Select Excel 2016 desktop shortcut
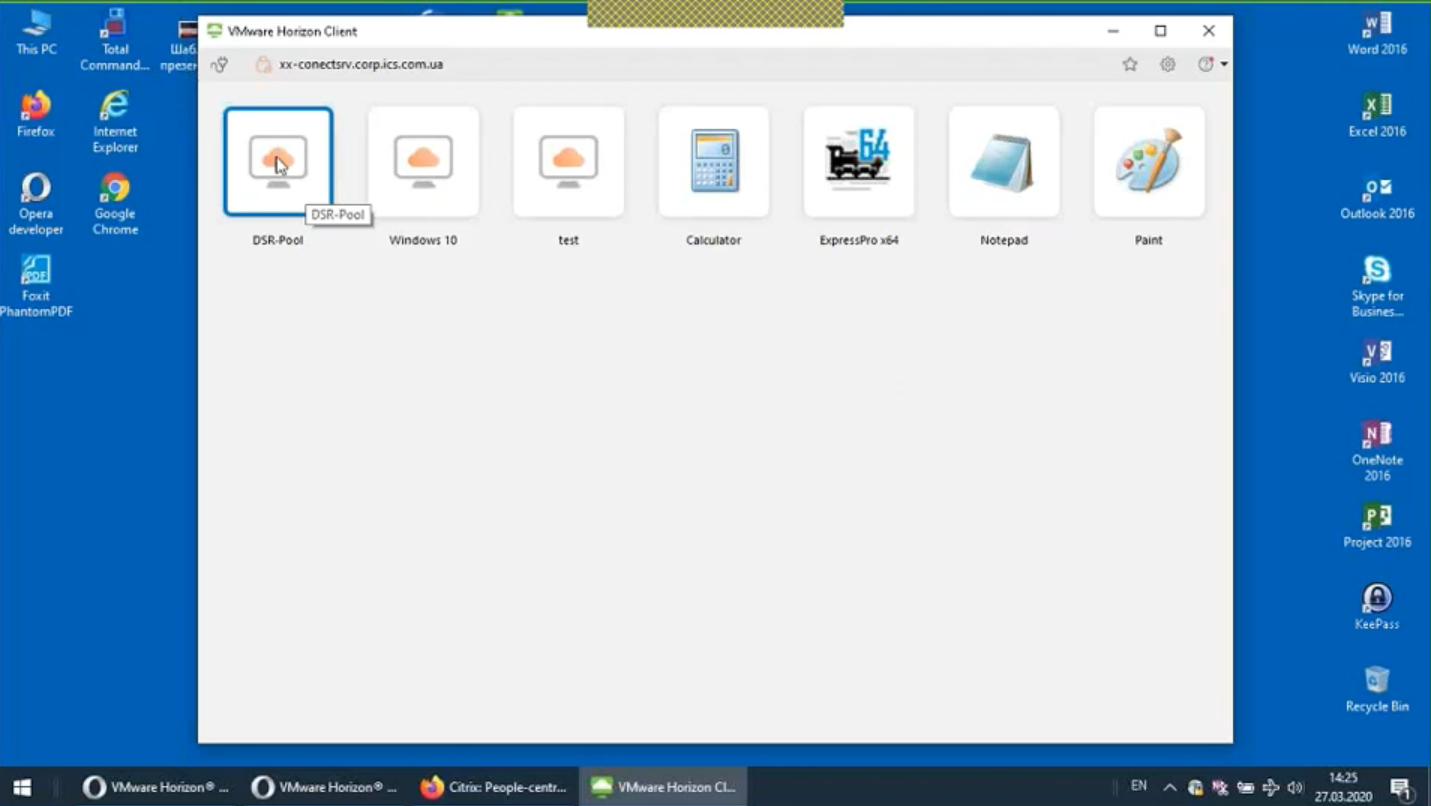Image resolution: width=1431 pixels, height=806 pixels. pyautogui.click(x=1377, y=115)
